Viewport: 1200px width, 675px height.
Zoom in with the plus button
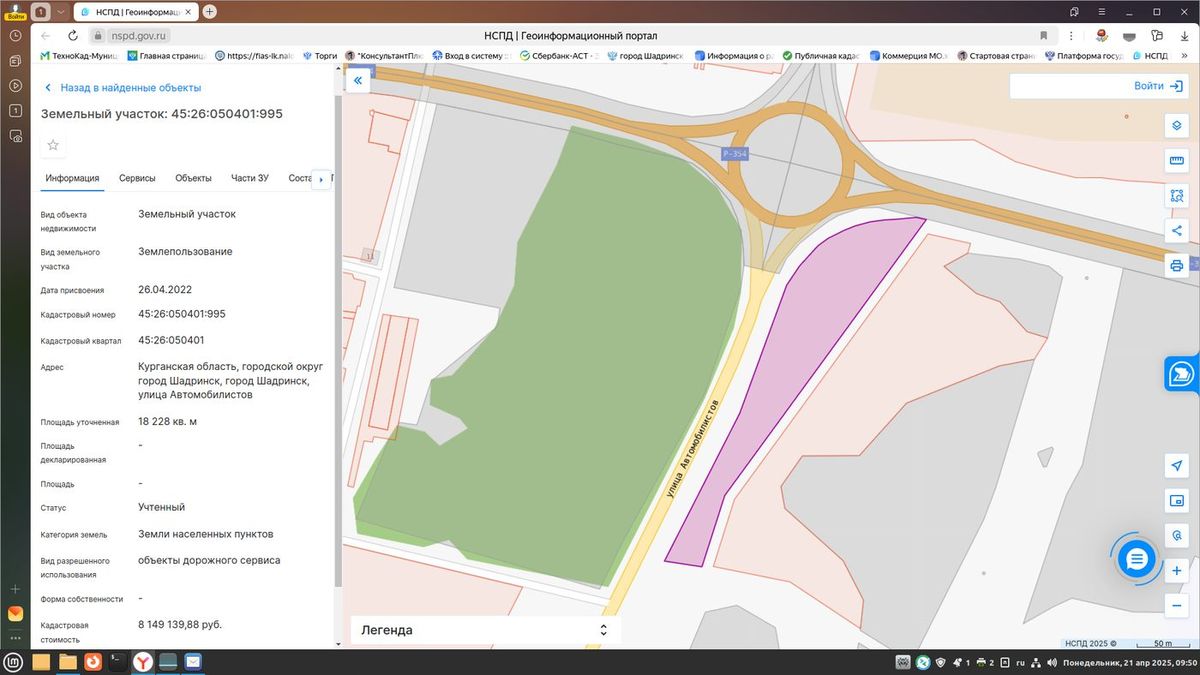pyautogui.click(x=1177, y=571)
